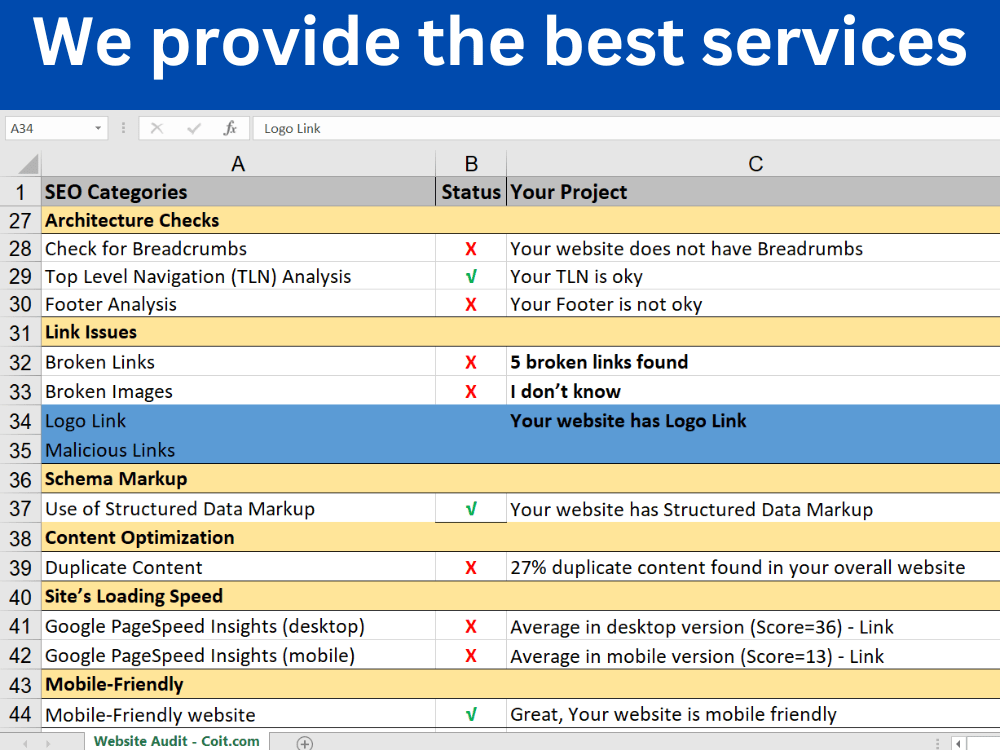Click green check status for Structured Data row
1000x750 pixels.
[471, 509]
